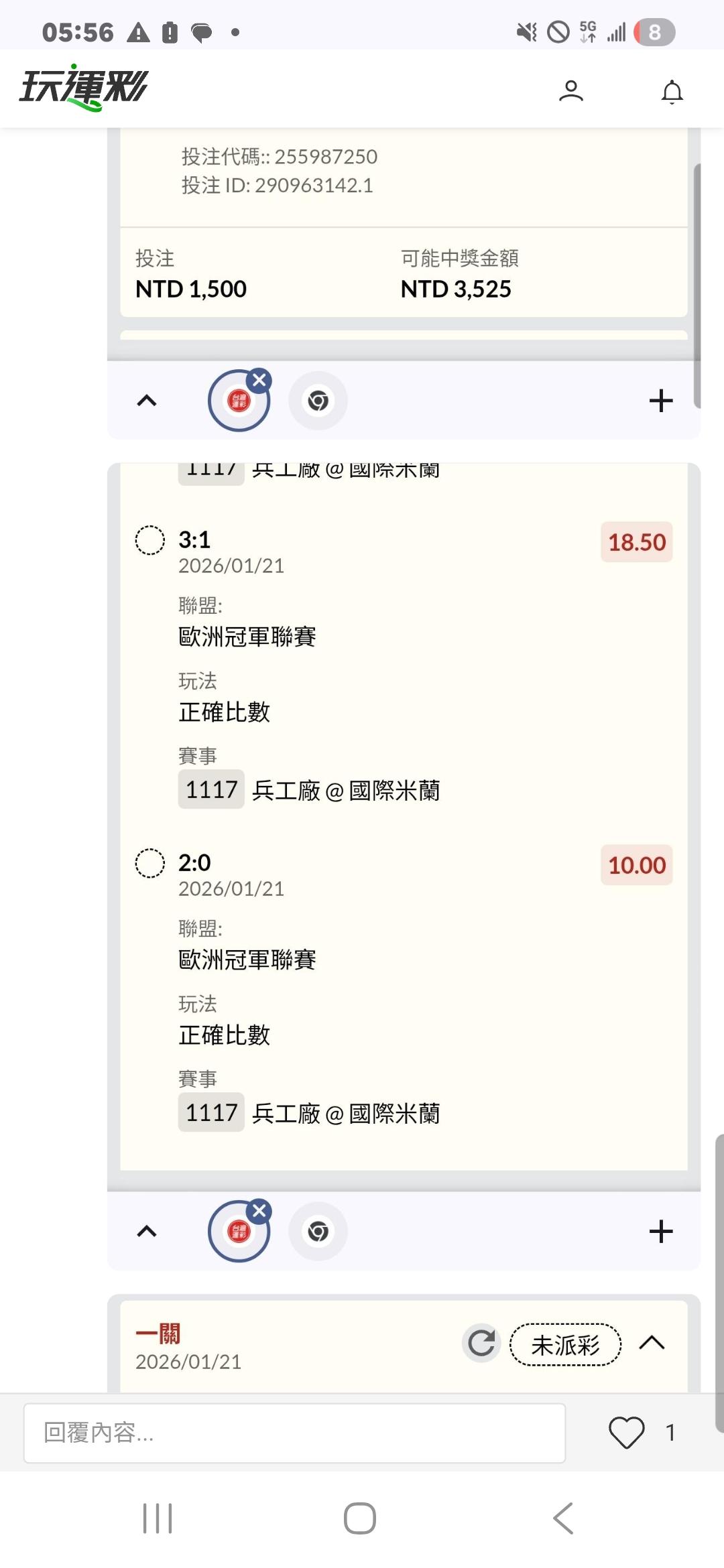The width and height of the screenshot is (724, 1568).
Task: Select the 2:0 correct score option
Action: point(150,863)
